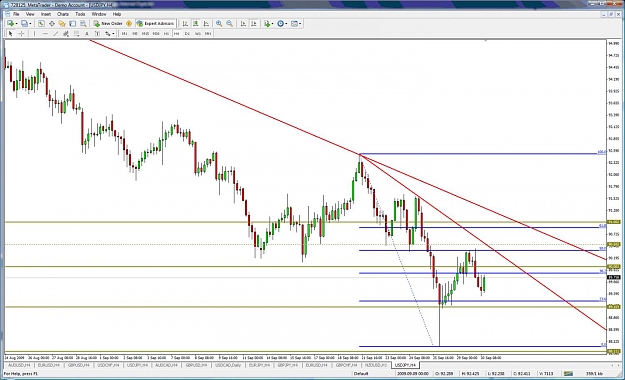Screen dimensions: 625x380
Task: Open the Tools menu
Action: click(x=80, y=14)
